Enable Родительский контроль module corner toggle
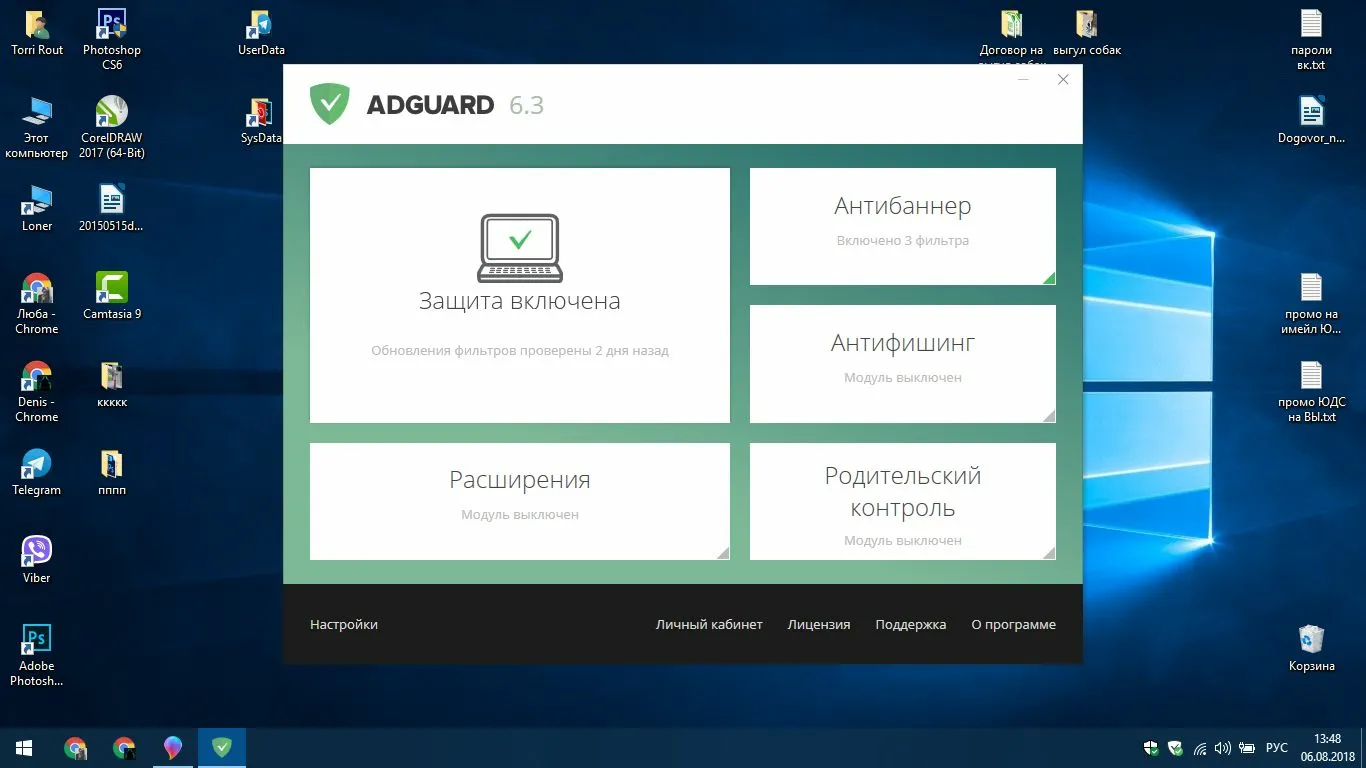The image size is (1366, 768). pos(1048,552)
